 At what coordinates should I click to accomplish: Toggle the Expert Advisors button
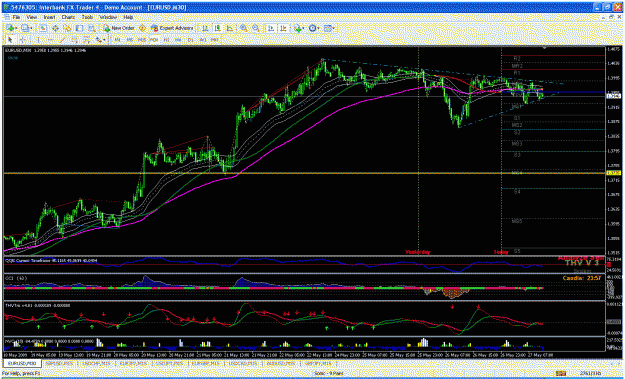(x=173, y=28)
